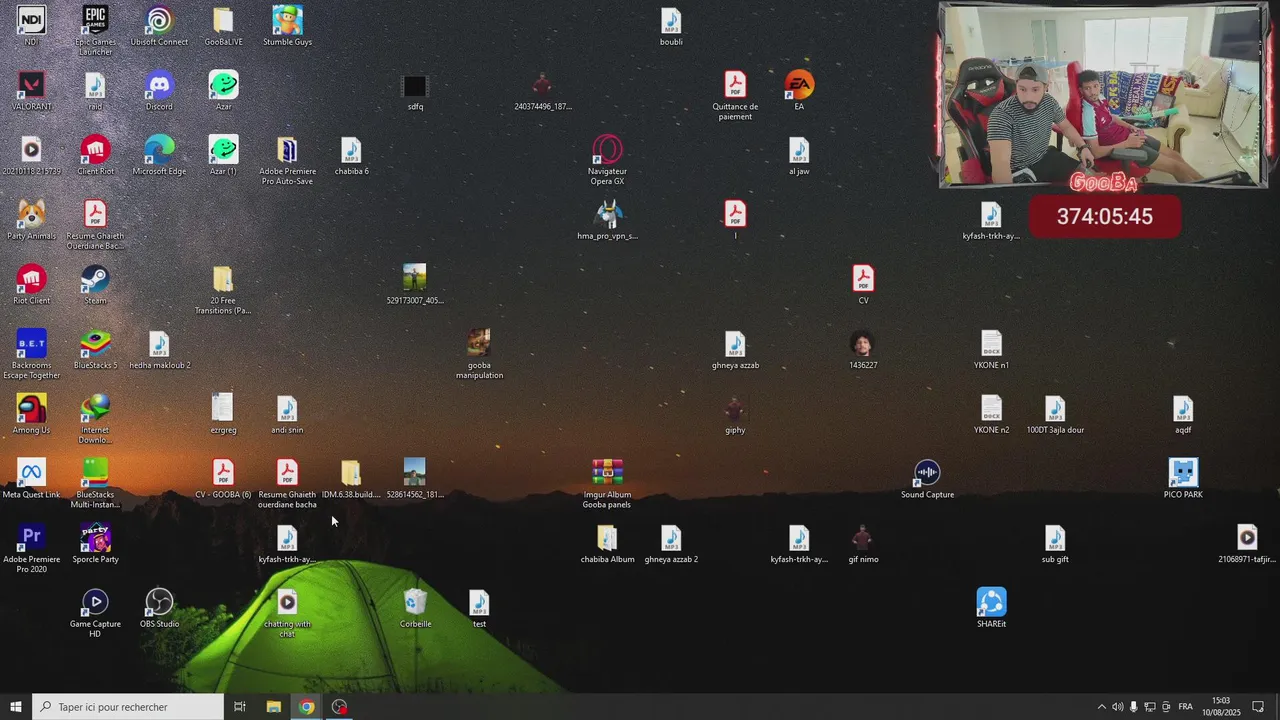Select Backrooms Escape Together icon

pos(31,345)
